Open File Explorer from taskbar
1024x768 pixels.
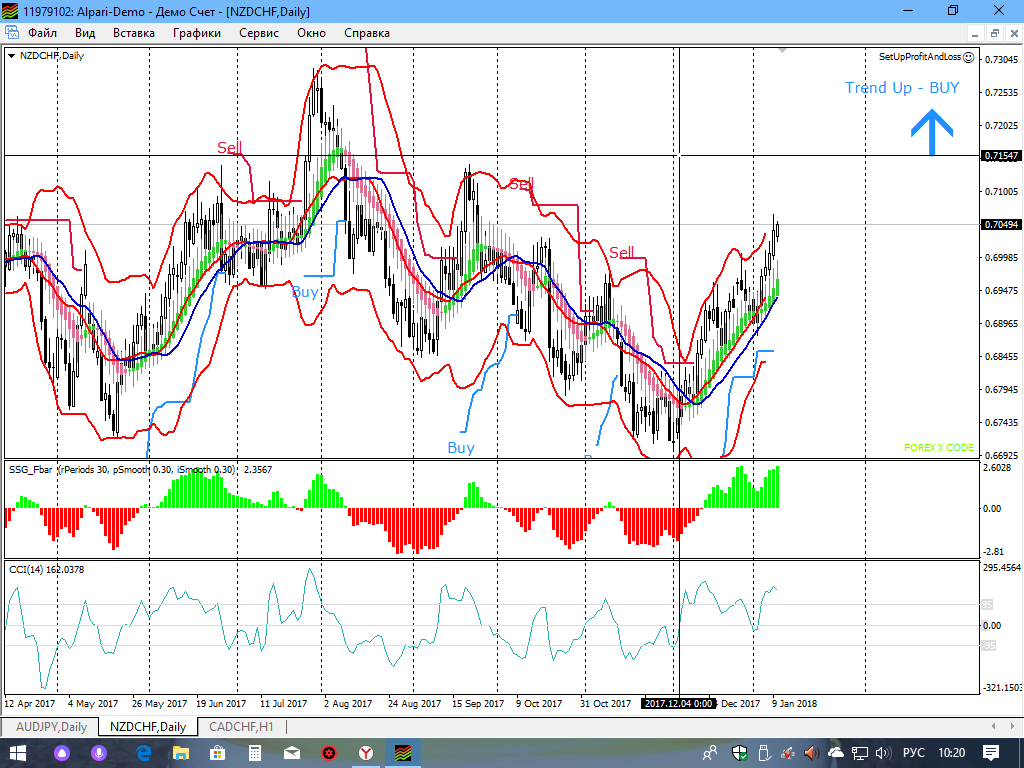tap(180, 753)
